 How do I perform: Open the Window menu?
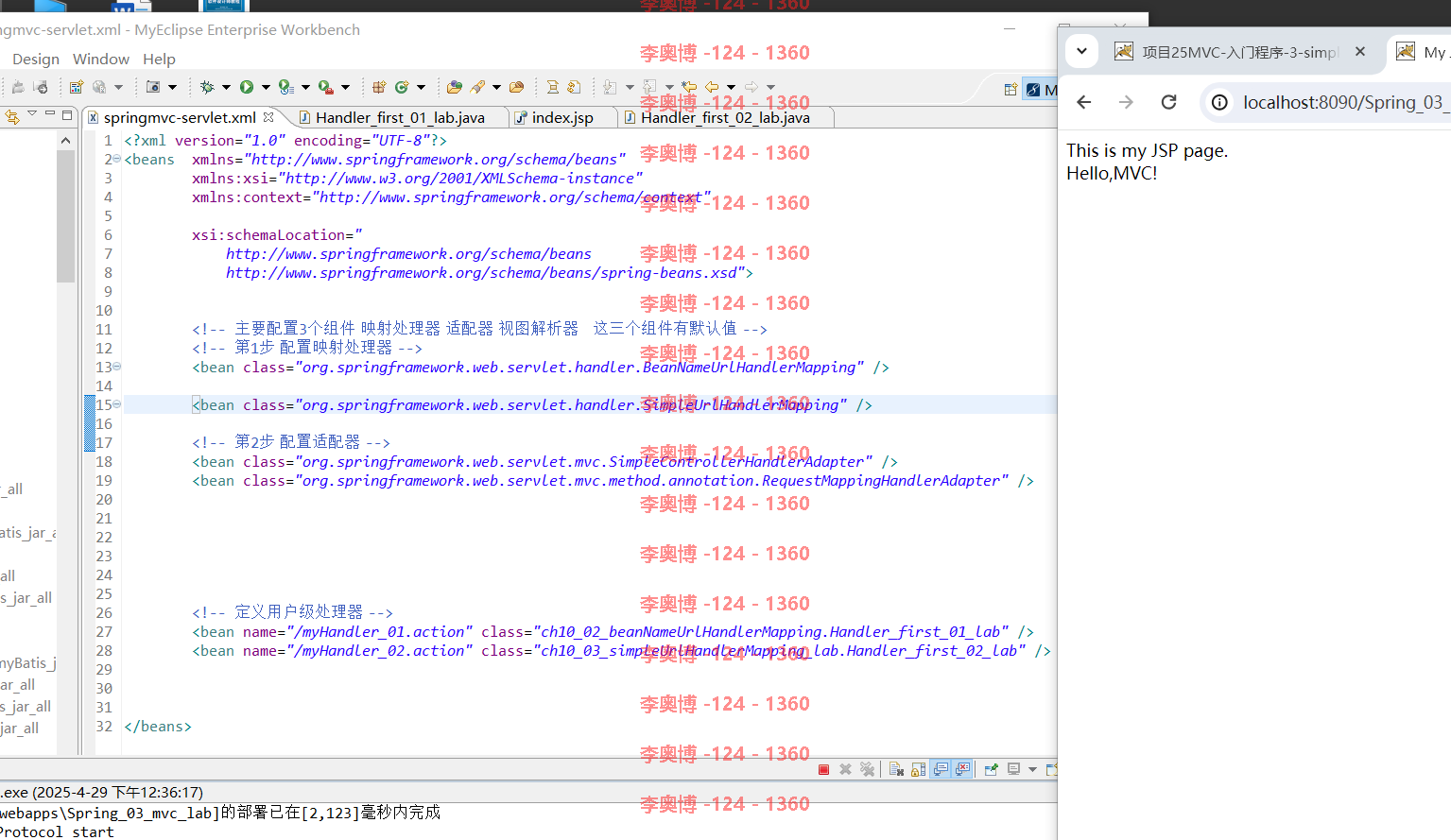tap(101, 59)
